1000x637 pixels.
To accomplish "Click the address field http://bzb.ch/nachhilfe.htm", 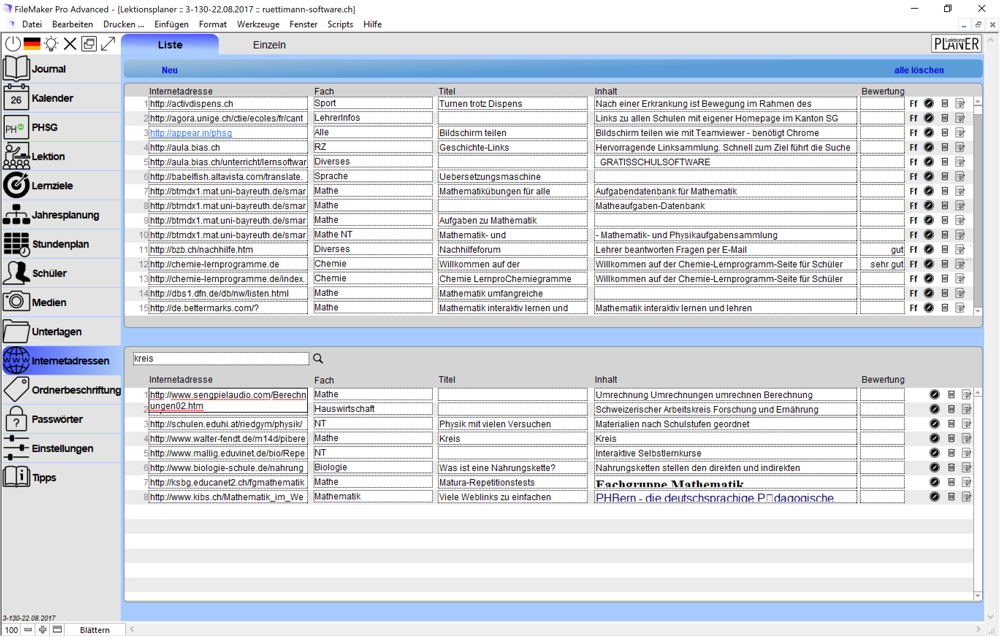I will click(x=228, y=249).
